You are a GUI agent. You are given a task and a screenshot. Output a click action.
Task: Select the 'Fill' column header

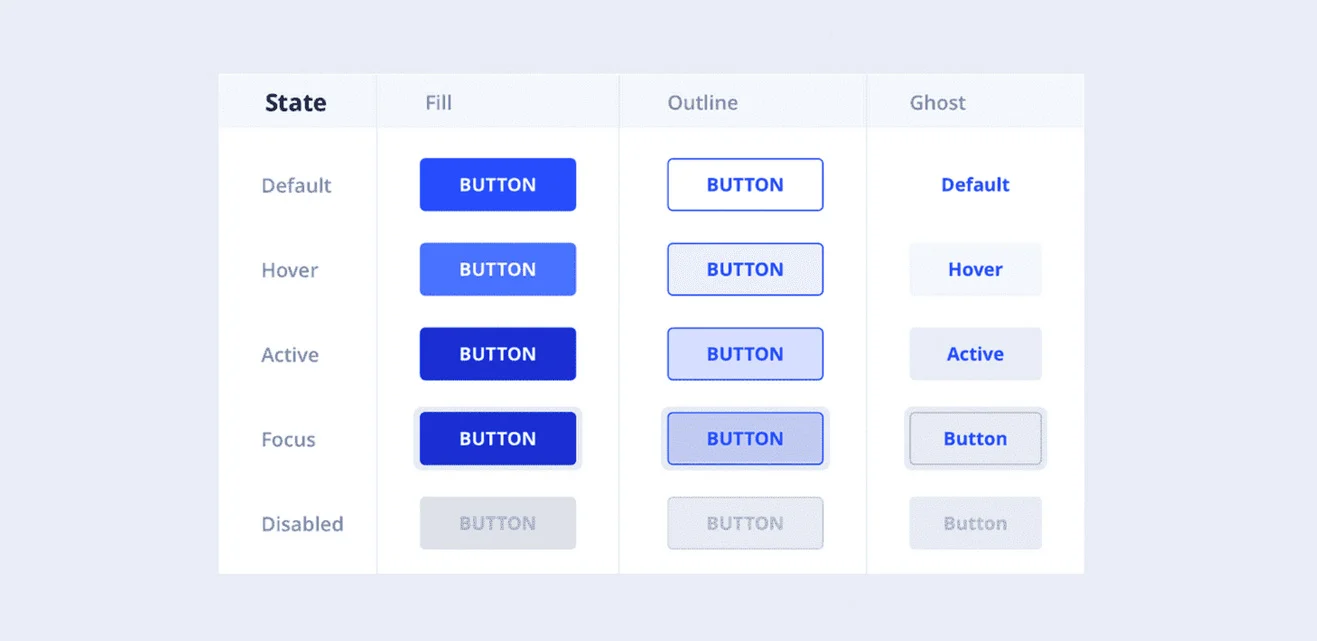[x=438, y=103]
